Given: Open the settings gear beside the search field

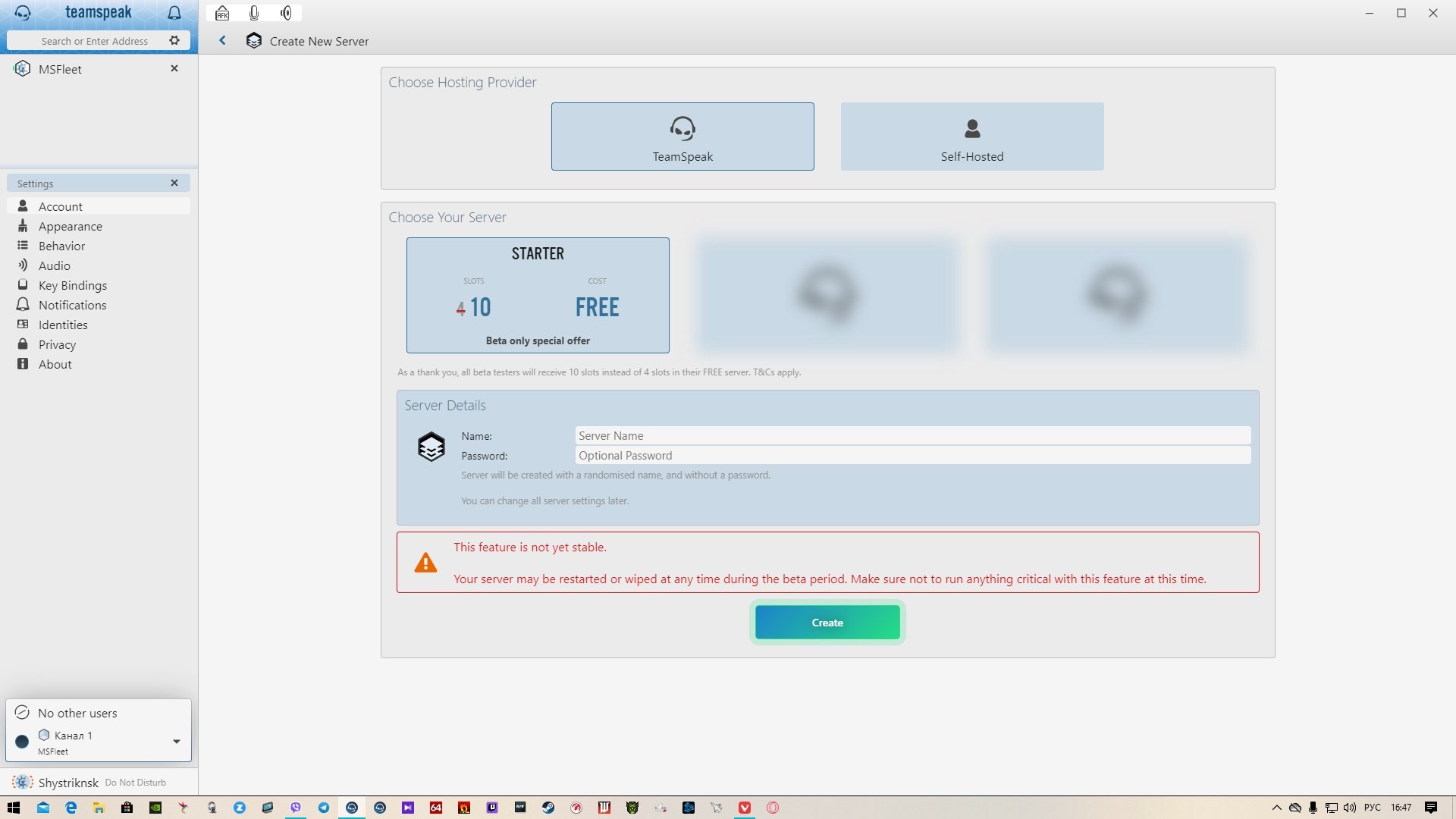Looking at the screenshot, I should 174,41.
